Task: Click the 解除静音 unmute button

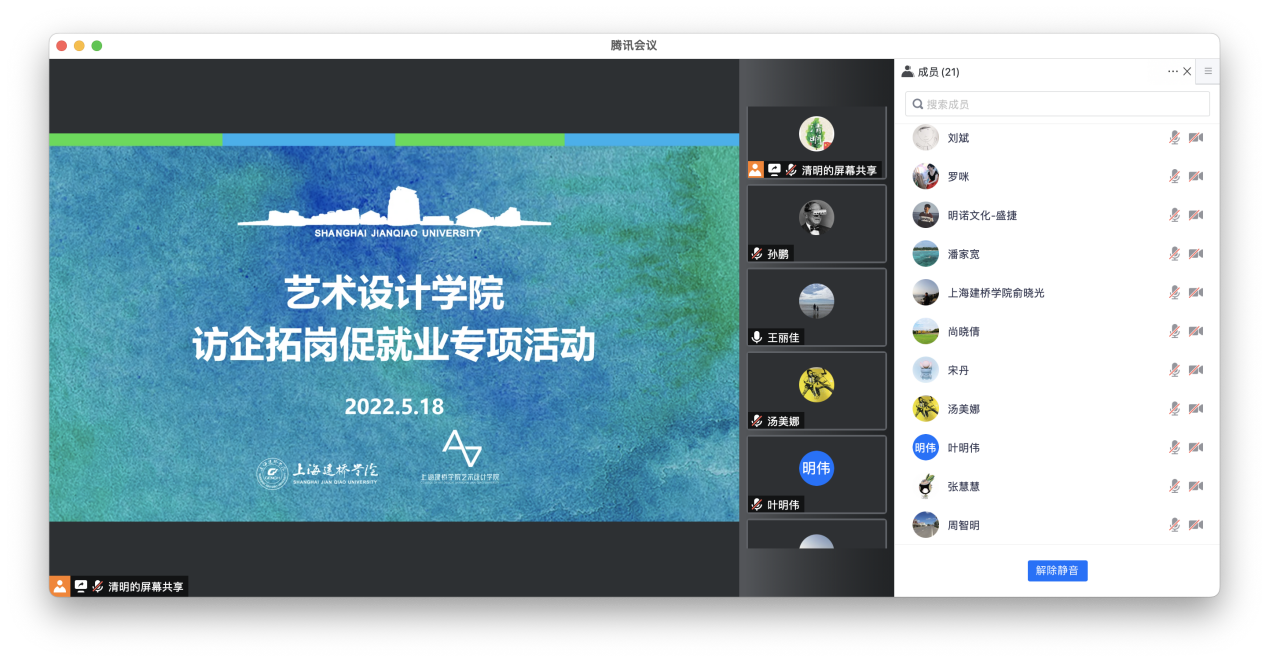Action: [x=1057, y=570]
